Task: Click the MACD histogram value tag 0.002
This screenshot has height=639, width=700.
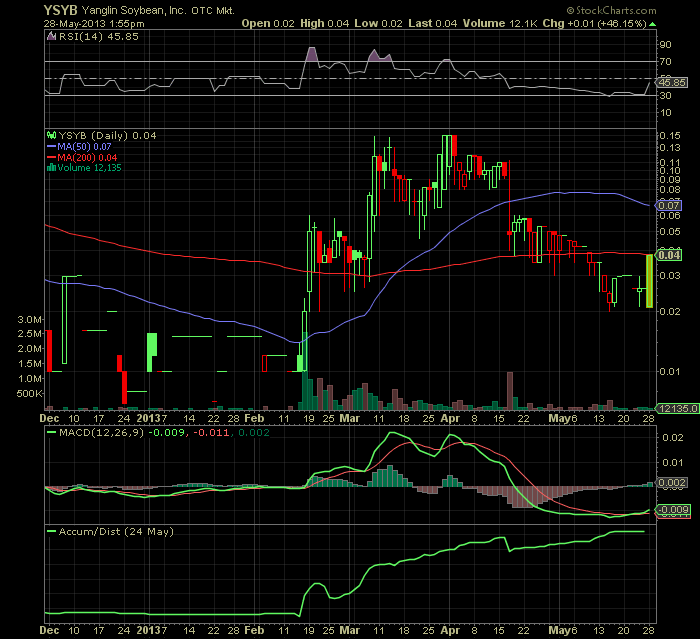Action: tap(671, 482)
